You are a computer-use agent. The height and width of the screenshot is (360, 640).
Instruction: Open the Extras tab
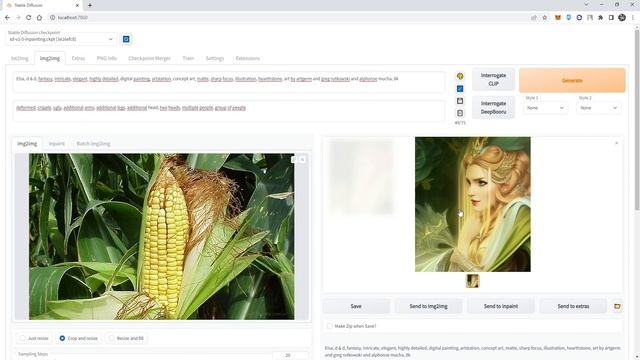(x=78, y=58)
